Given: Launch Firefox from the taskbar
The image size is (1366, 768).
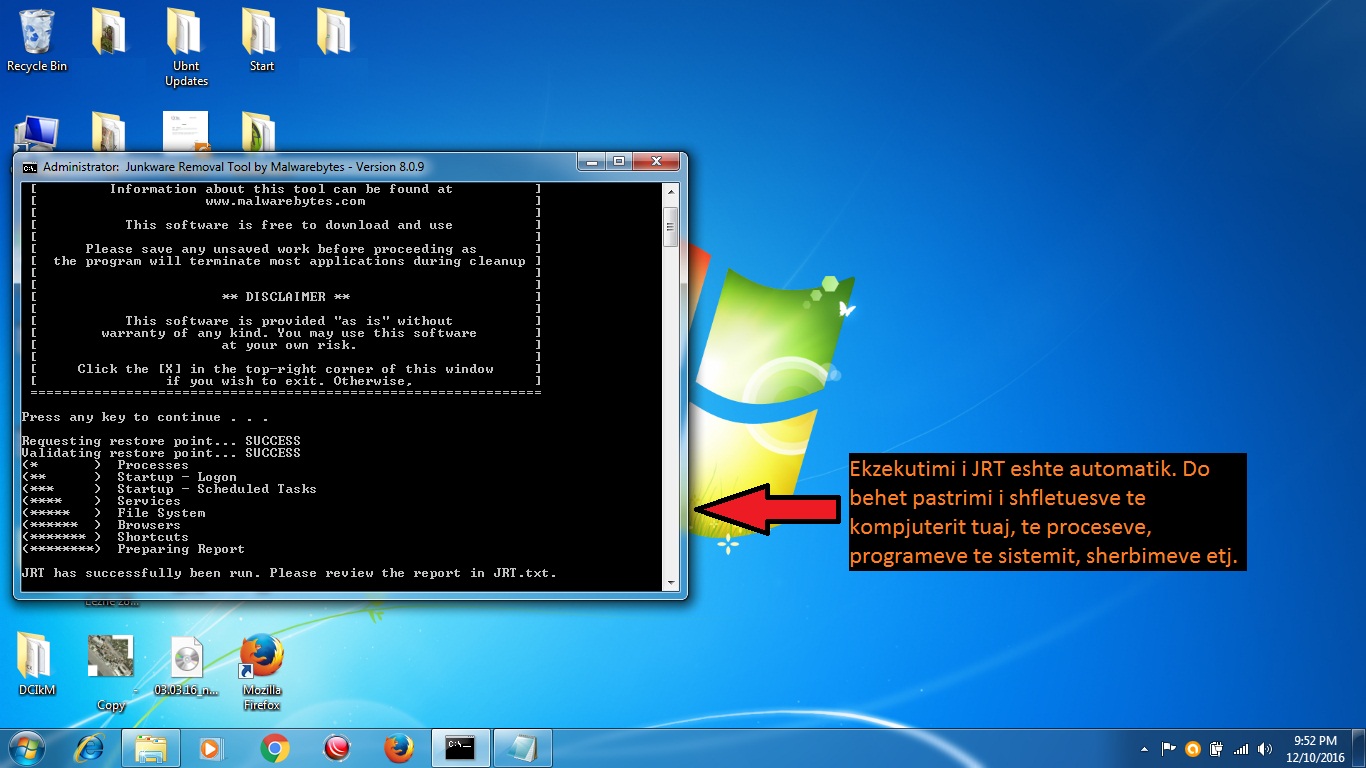Looking at the screenshot, I should 399,748.
